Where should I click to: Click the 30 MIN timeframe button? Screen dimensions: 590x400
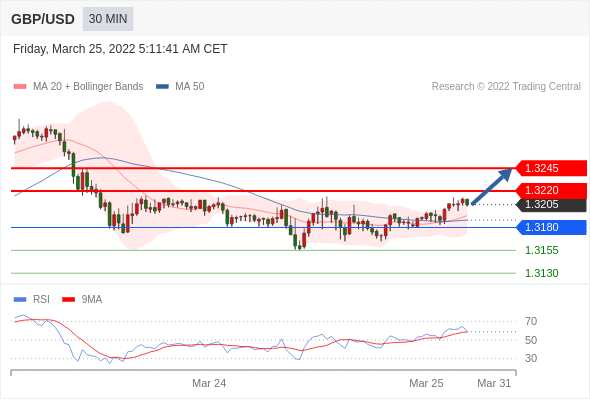[x=108, y=19]
